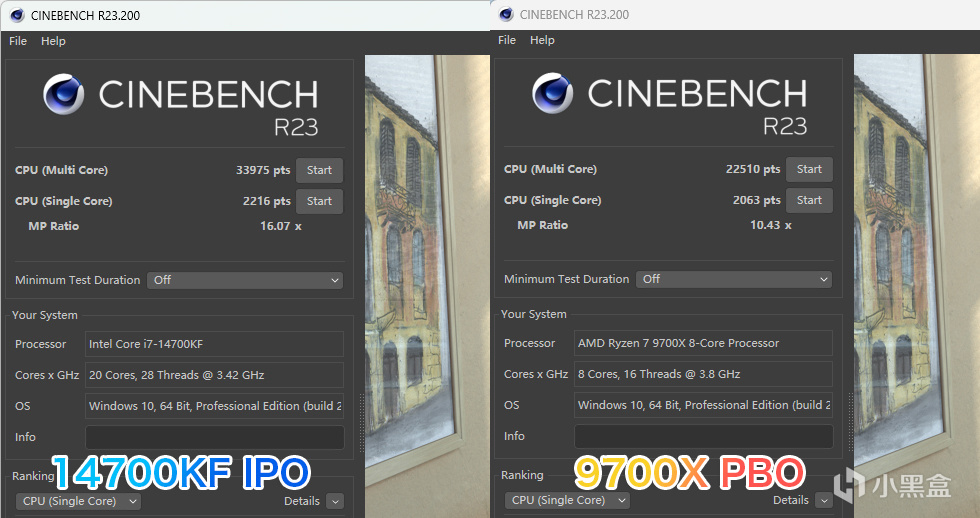Click Cinebench sphere logo in right window
This screenshot has width=980, height=518.
coord(552,93)
